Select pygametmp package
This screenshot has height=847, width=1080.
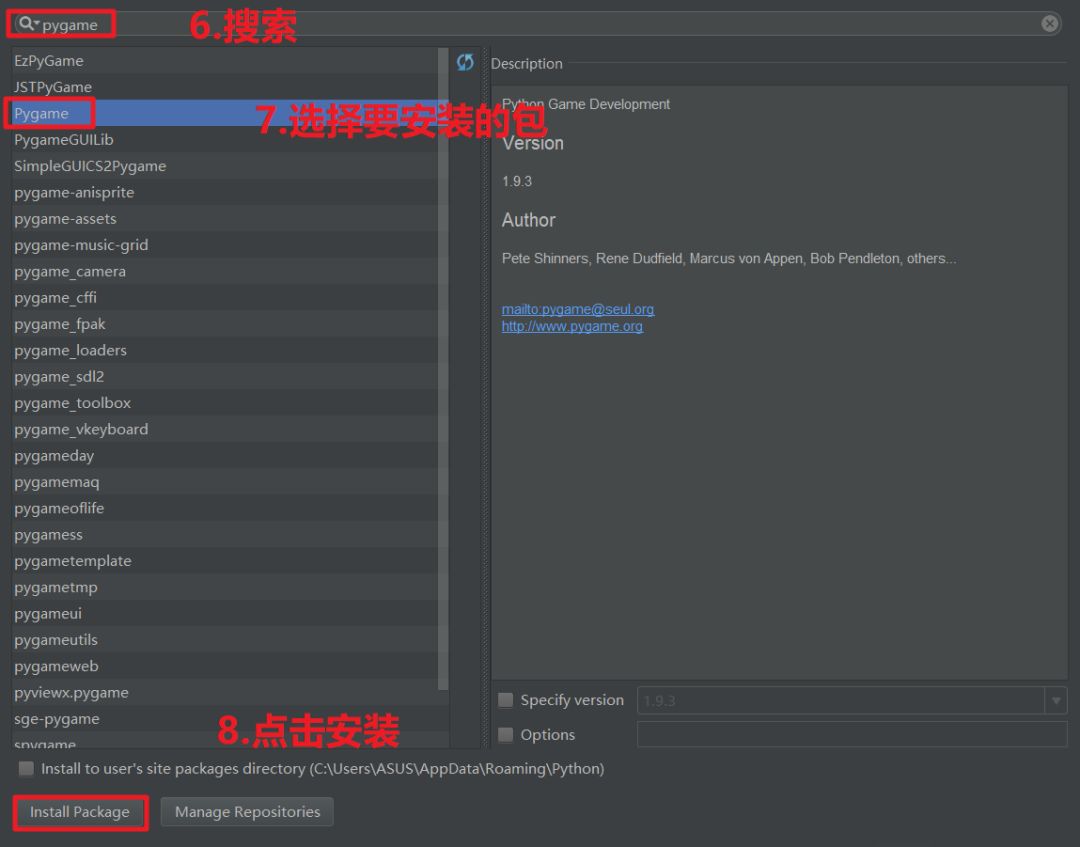(x=225, y=587)
